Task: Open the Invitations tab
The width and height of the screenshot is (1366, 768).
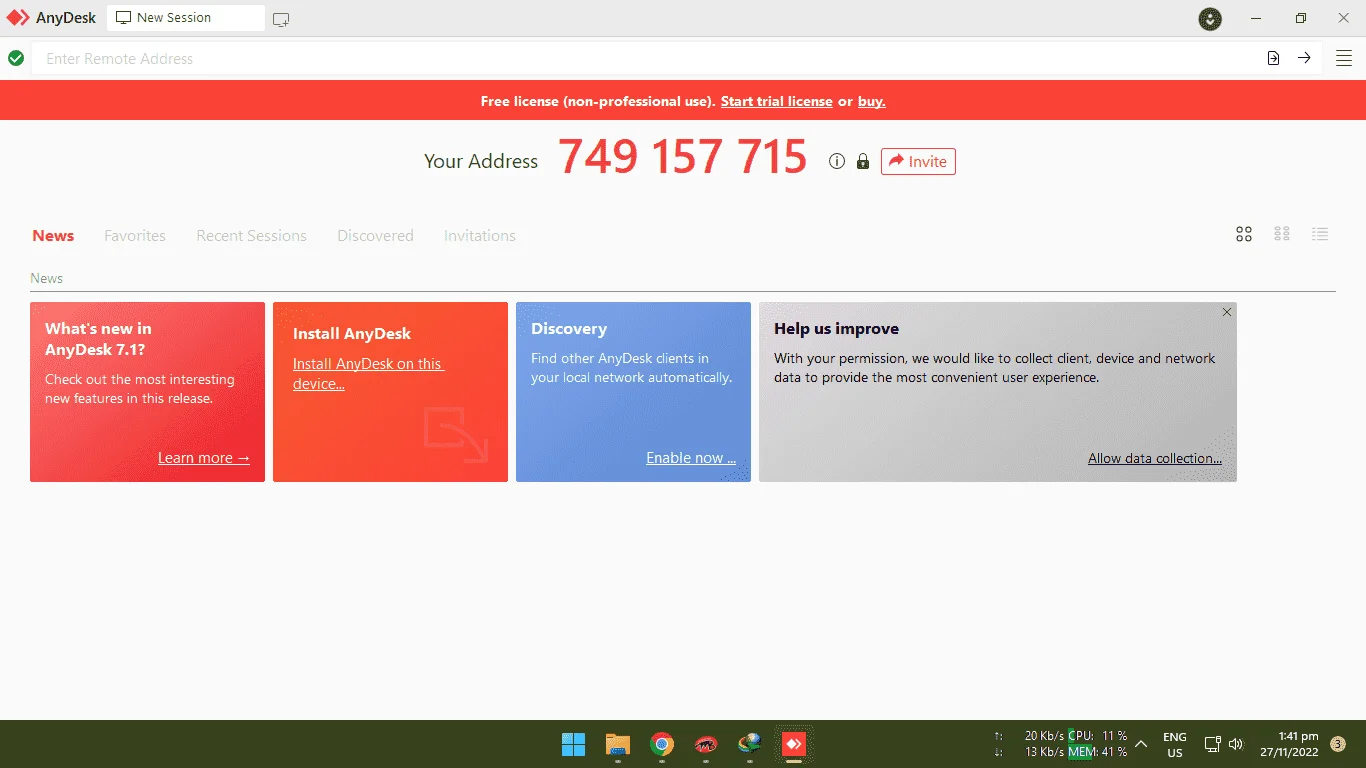Action: 480,236
